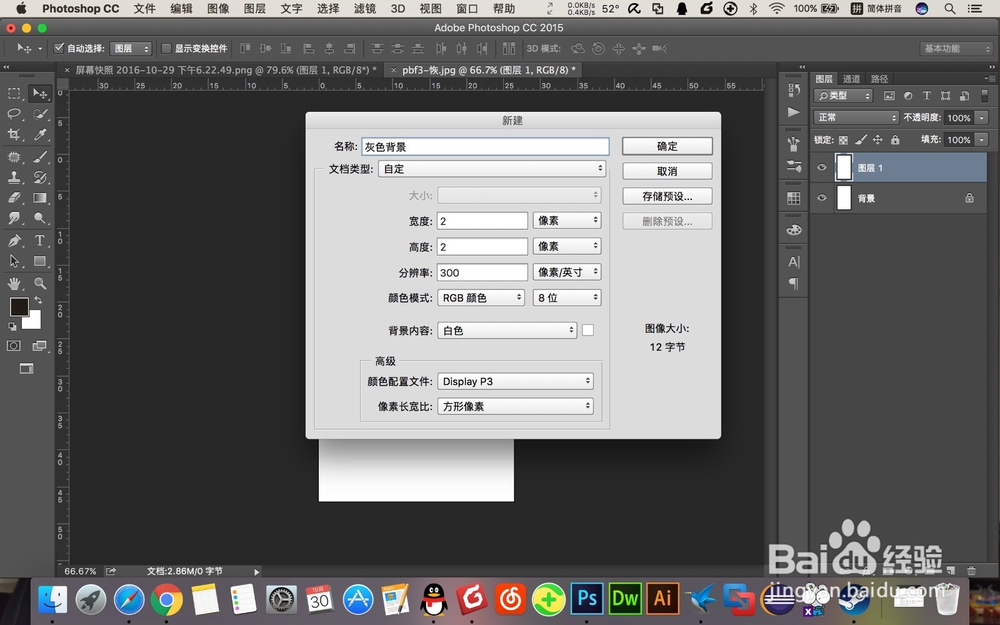Toggle smart object layer filter icon

[964, 96]
